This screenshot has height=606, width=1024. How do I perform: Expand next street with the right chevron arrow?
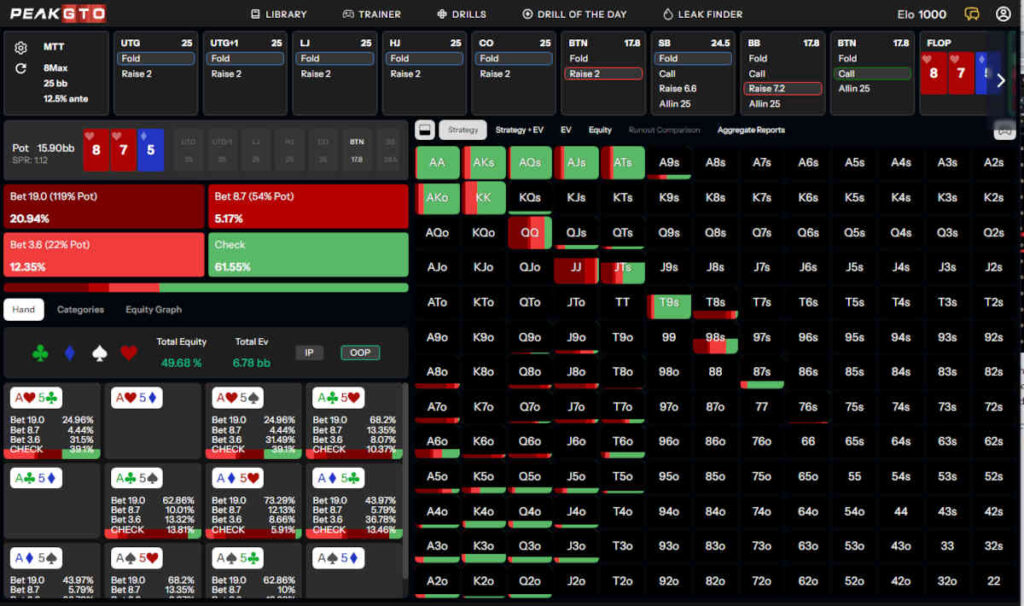point(1000,80)
